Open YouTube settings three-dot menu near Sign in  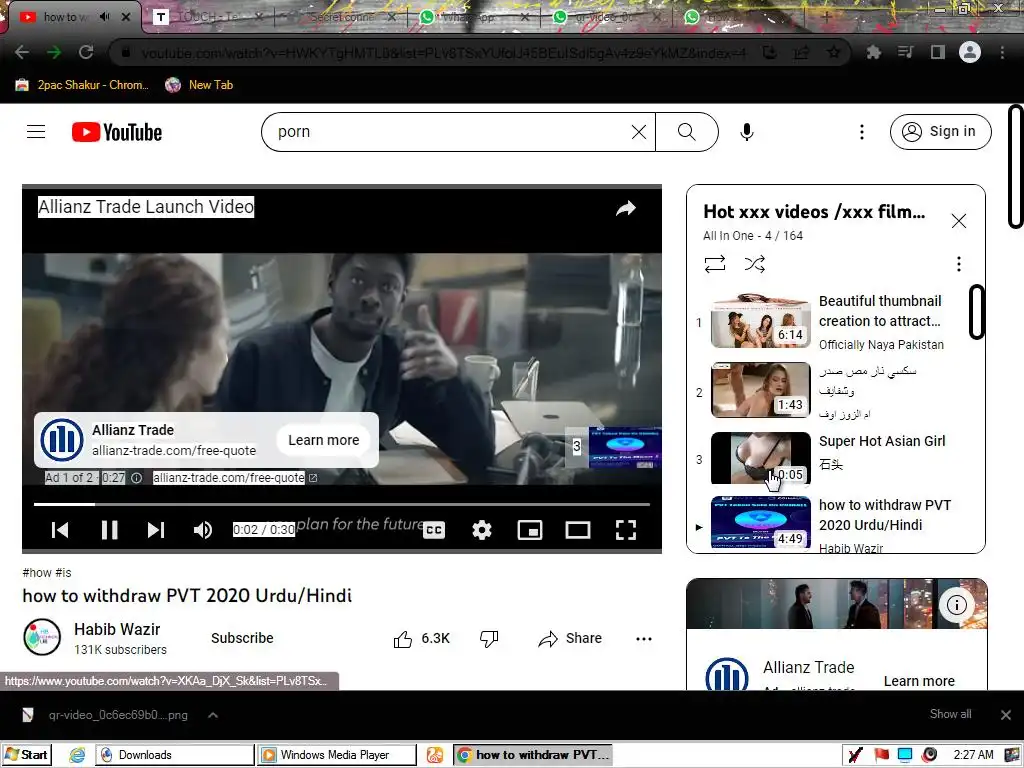pyautogui.click(x=861, y=132)
